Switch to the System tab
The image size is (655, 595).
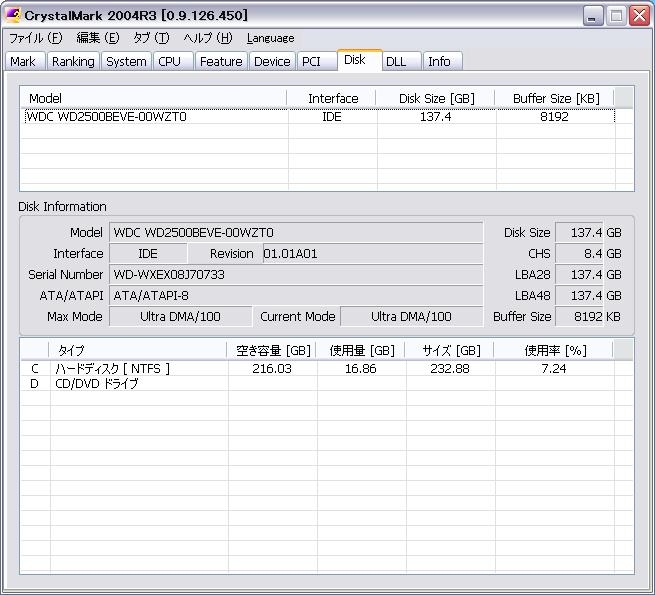tap(126, 62)
